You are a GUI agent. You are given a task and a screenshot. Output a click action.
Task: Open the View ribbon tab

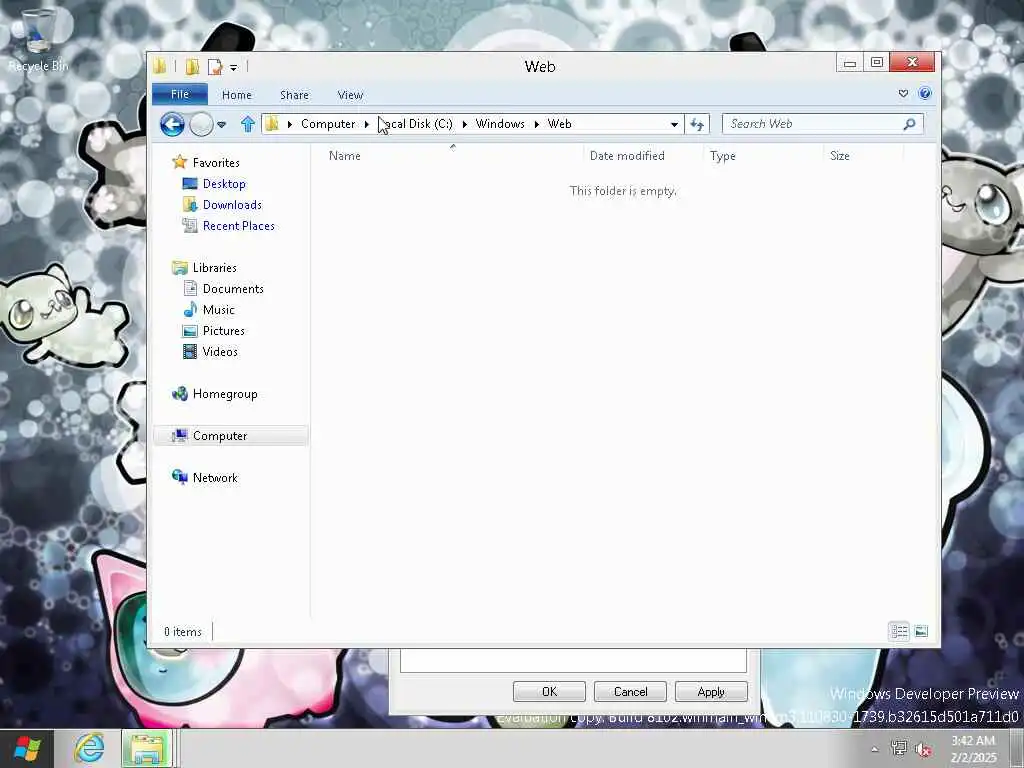350,95
